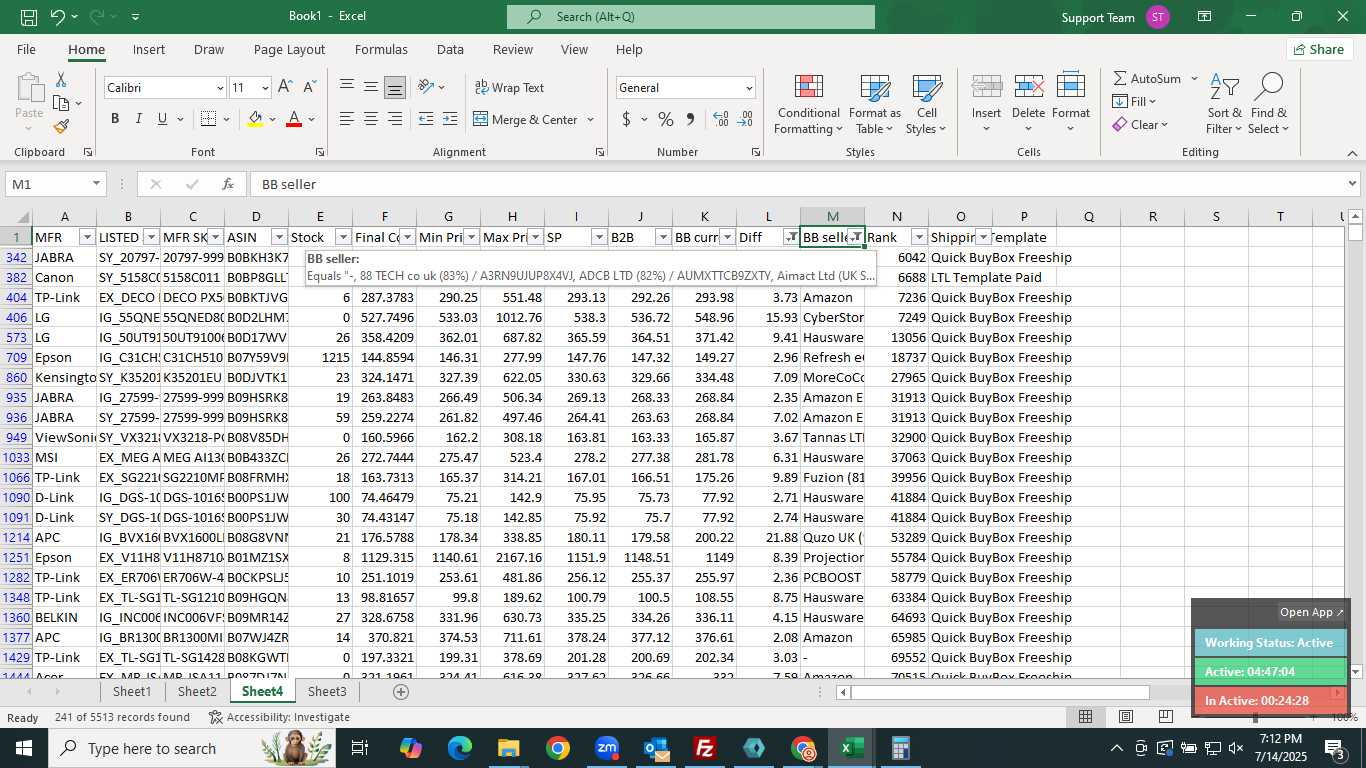Image resolution: width=1366 pixels, height=768 pixels.
Task: Open Sort & Filter menu
Action: (1224, 104)
